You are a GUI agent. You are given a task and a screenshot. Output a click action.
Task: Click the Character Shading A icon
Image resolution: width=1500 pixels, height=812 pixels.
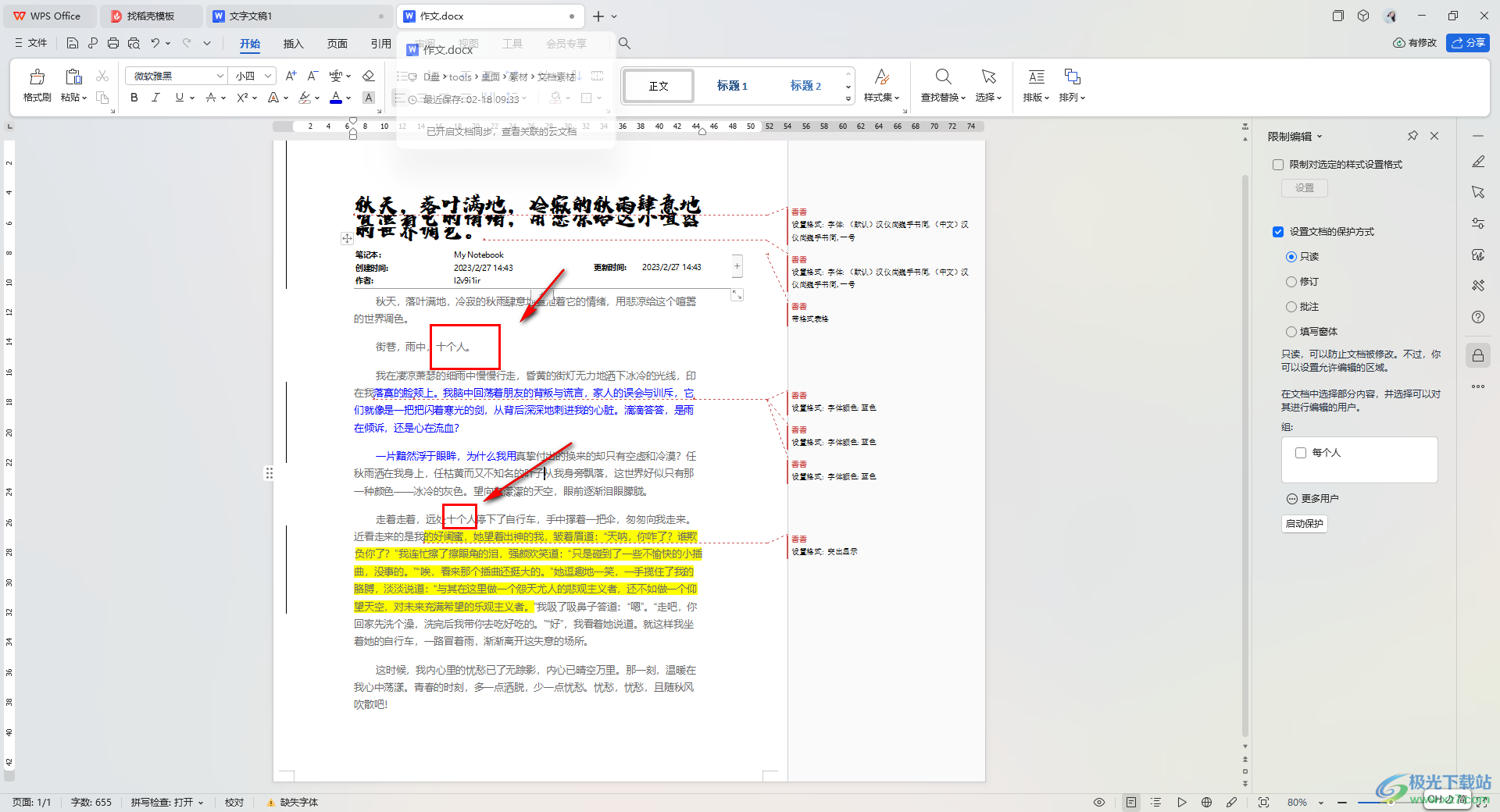pyautogui.click(x=369, y=98)
